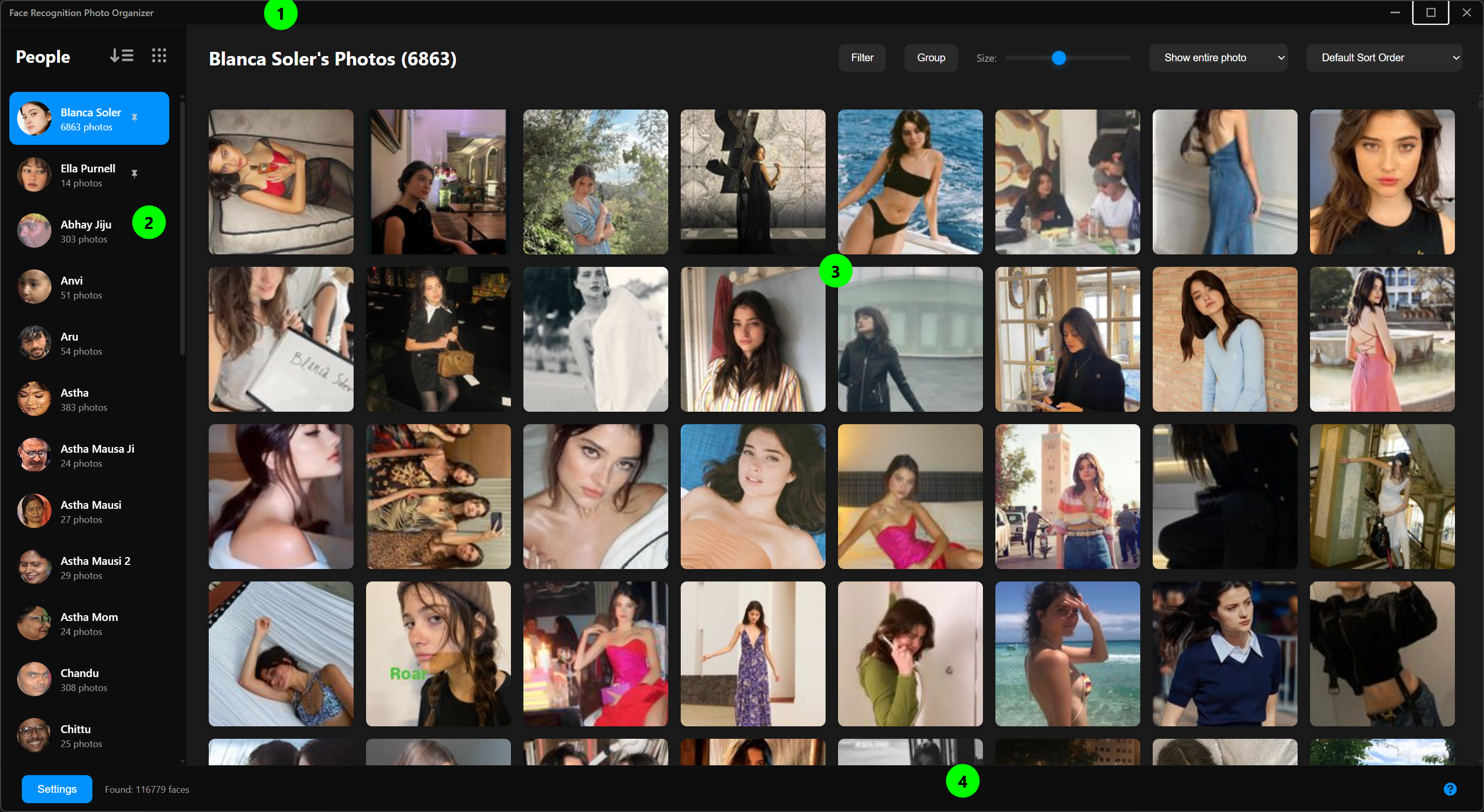Open the Default Sort Order dropdown
Viewport: 1484px width, 812px height.
pos(1384,58)
